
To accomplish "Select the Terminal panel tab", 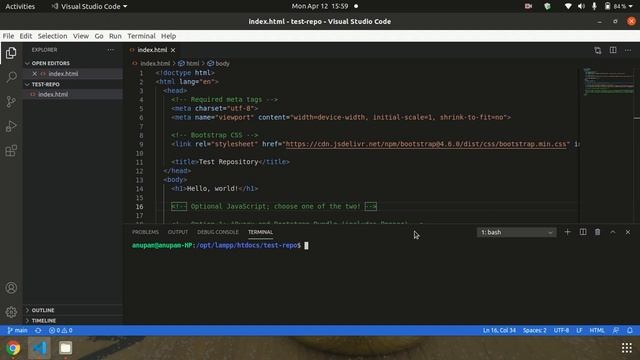I will (260, 232).
